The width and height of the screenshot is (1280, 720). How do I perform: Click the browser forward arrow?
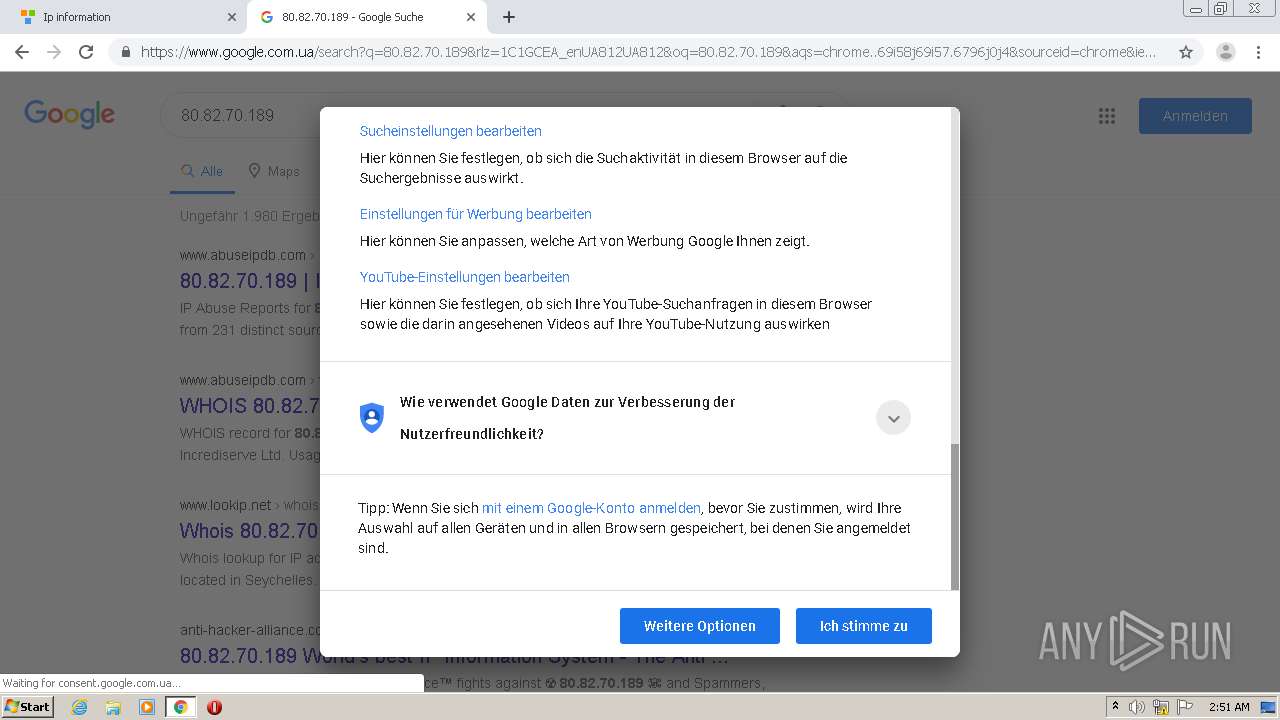[x=54, y=52]
